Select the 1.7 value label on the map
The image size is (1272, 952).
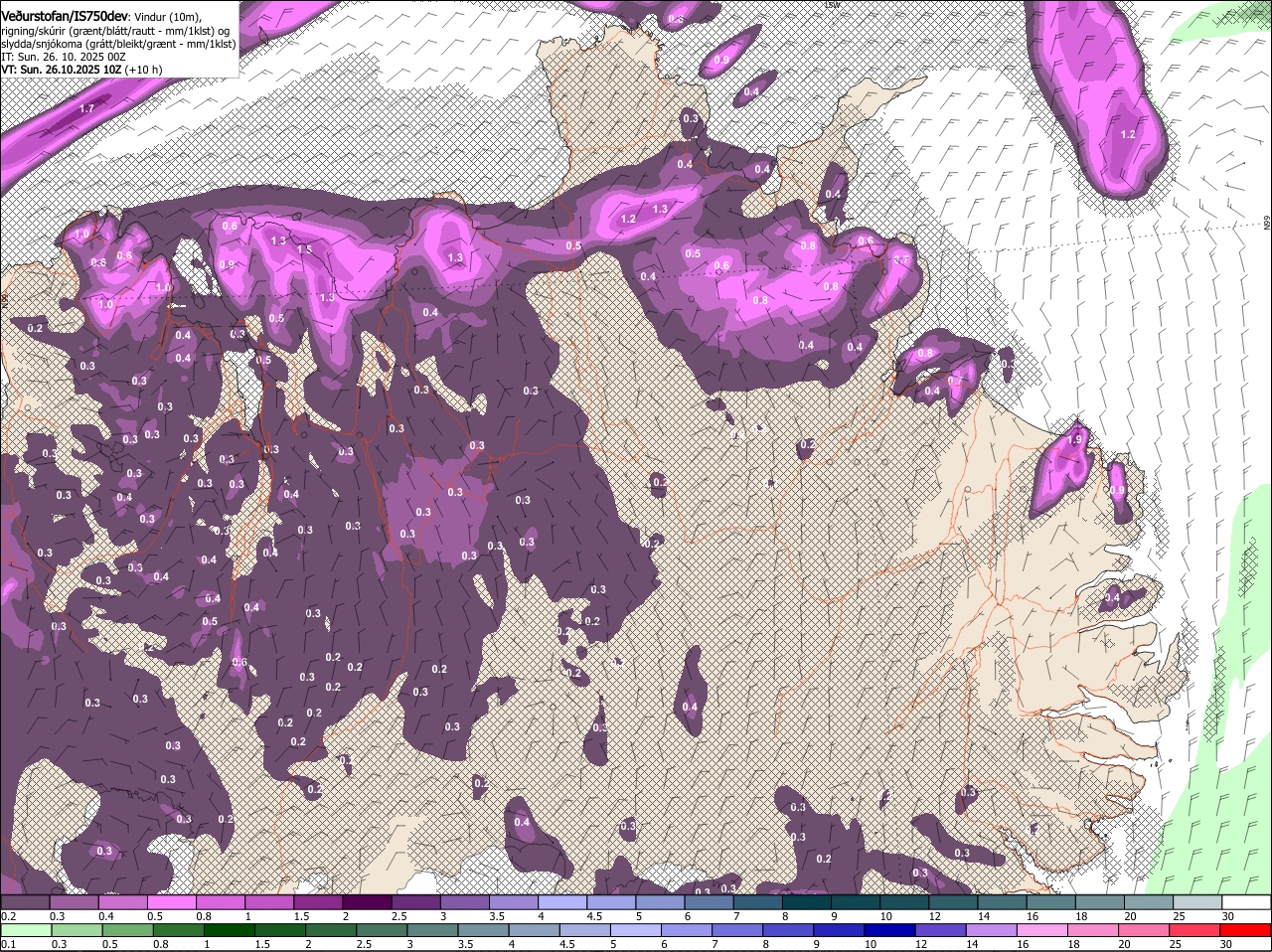pos(86,108)
